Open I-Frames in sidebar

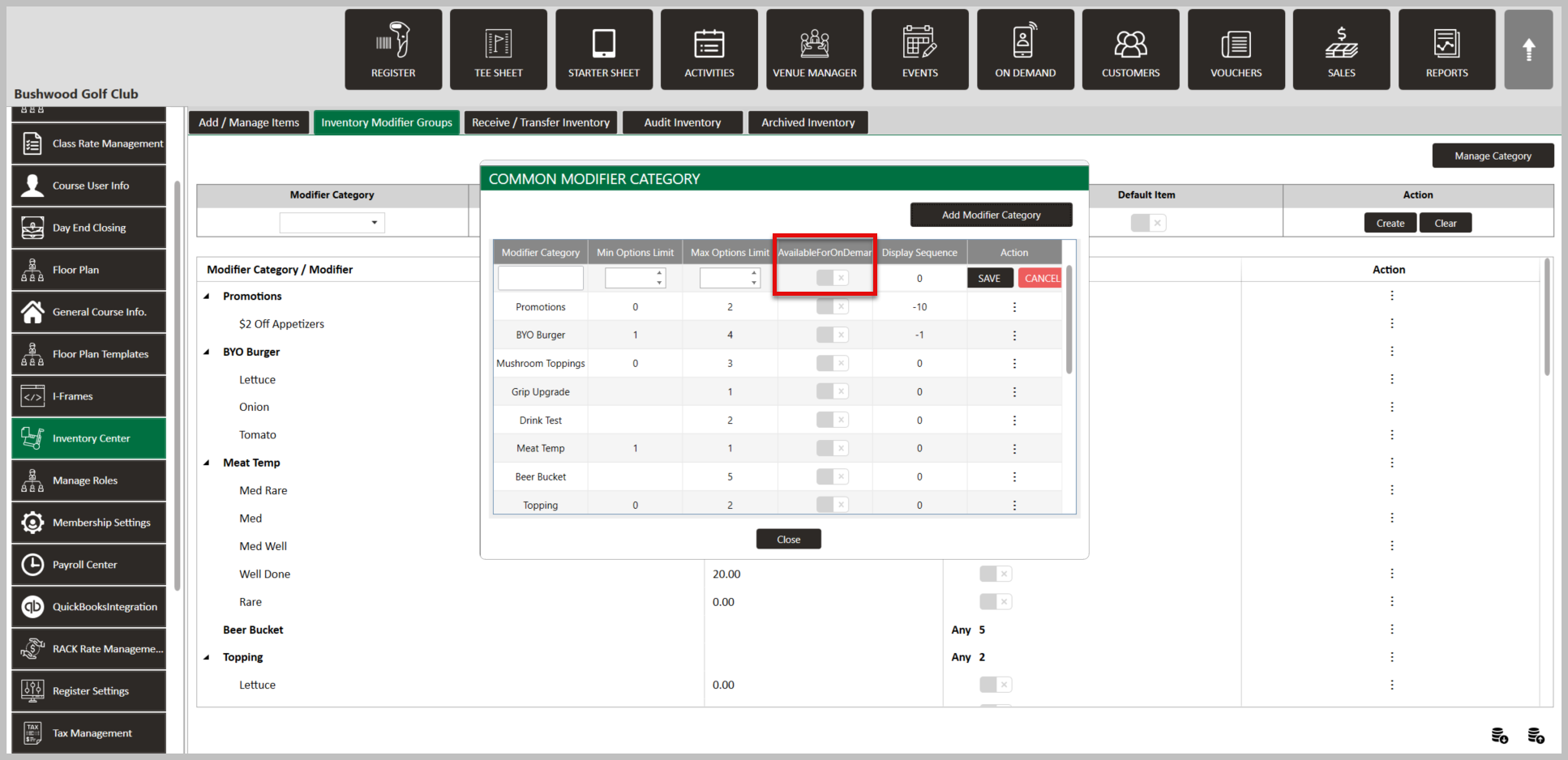pyautogui.click(x=89, y=396)
